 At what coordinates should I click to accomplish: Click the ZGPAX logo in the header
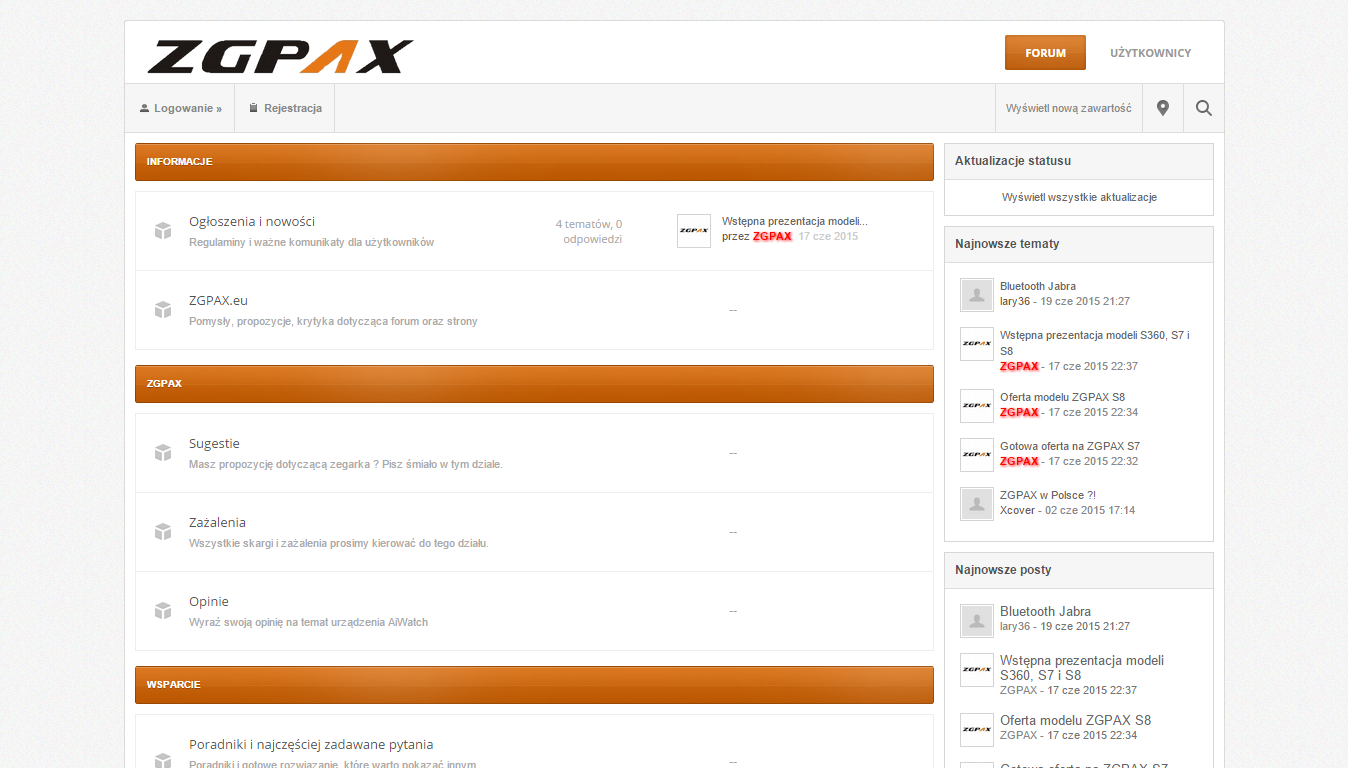pos(280,57)
